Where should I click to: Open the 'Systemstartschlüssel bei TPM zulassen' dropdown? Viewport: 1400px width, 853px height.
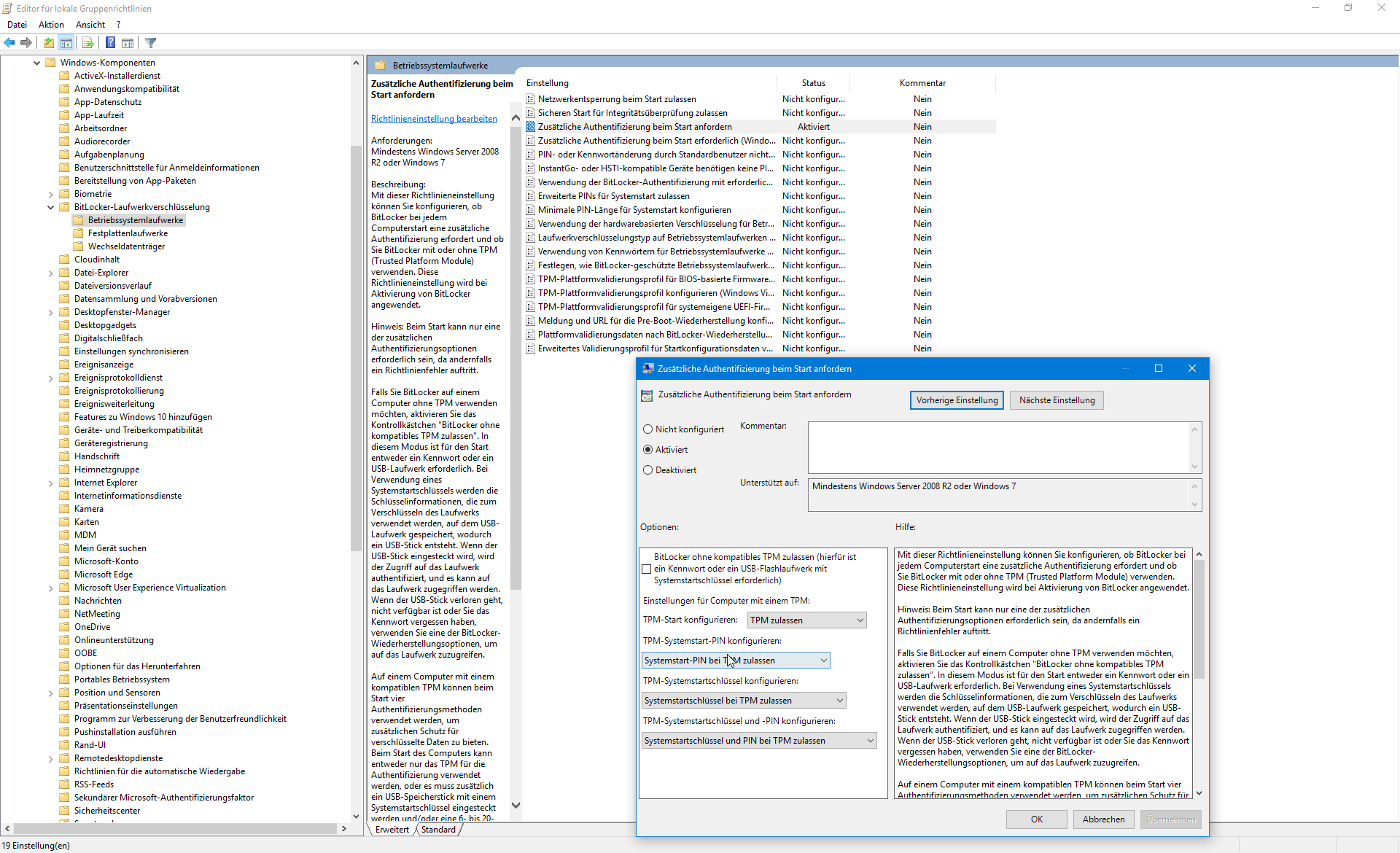[744, 701]
